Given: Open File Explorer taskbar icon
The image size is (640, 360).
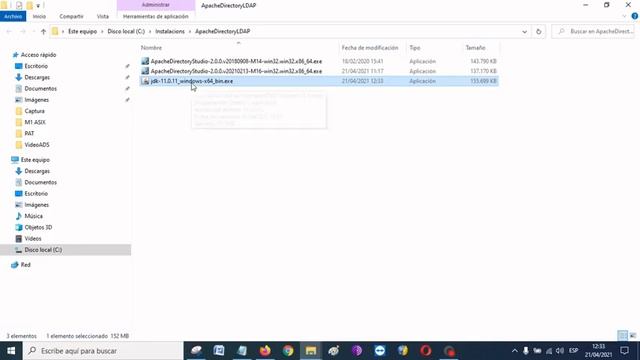Looking at the screenshot, I should coord(311,351).
